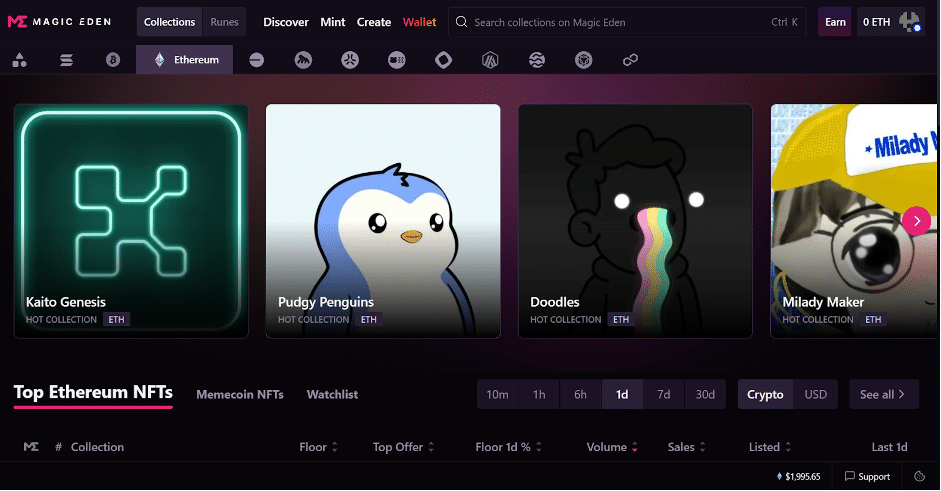This screenshot has height=491, width=941.
Task: Click the search magnifier icon
Action: point(461,22)
